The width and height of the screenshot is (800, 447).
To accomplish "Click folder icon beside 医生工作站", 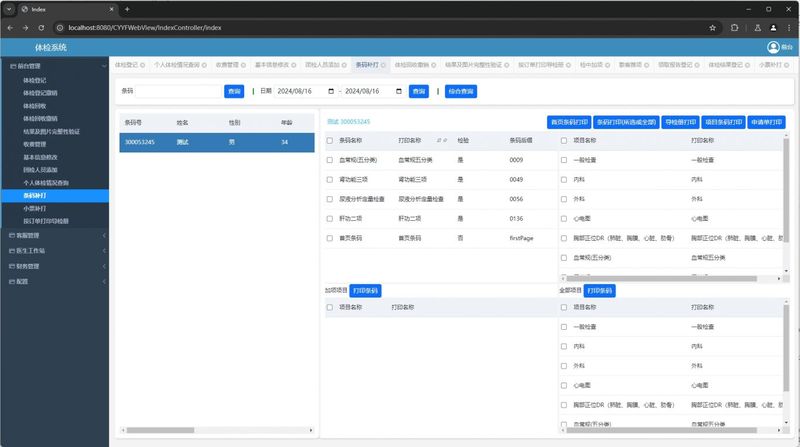I will (x=12, y=251).
